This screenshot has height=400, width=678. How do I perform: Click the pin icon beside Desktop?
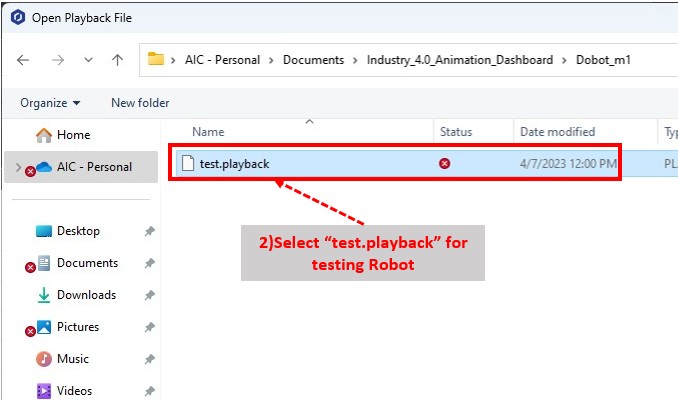[x=149, y=231]
